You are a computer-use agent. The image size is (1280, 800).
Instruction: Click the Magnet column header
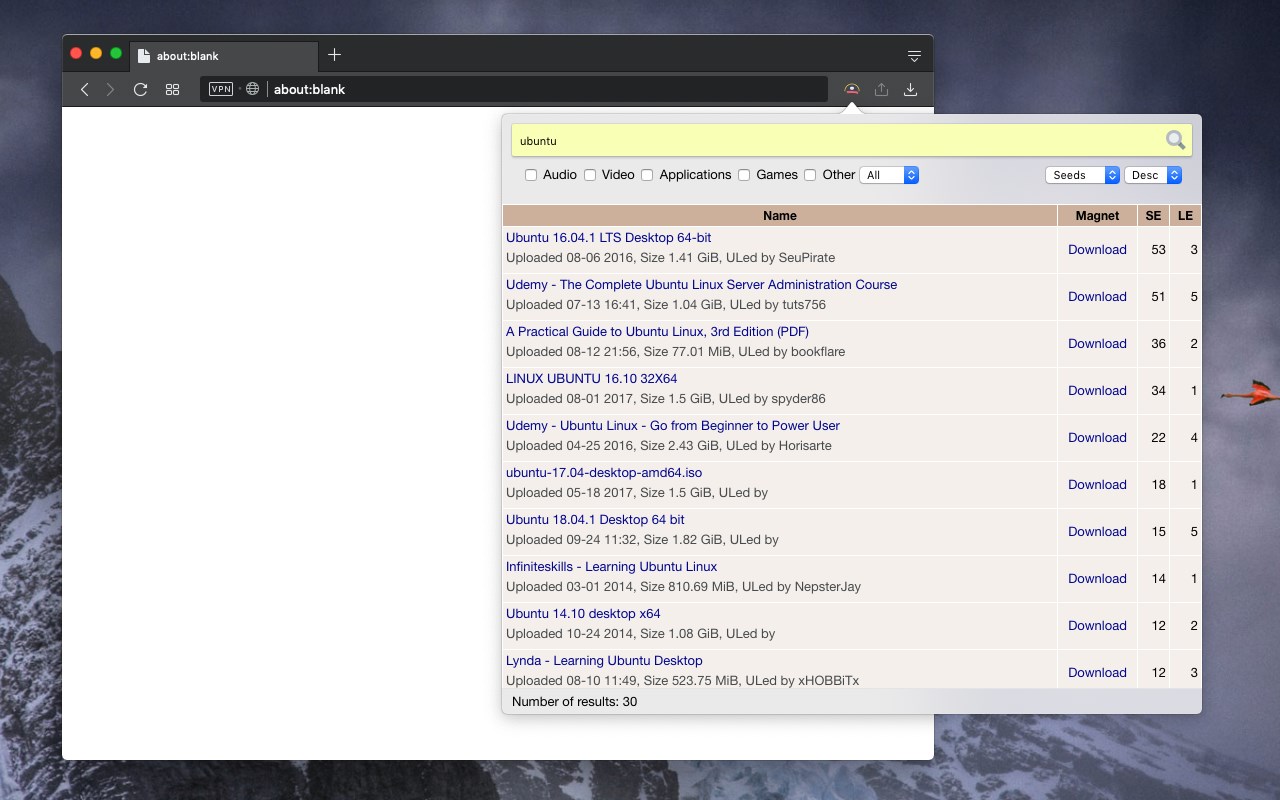click(x=1097, y=216)
